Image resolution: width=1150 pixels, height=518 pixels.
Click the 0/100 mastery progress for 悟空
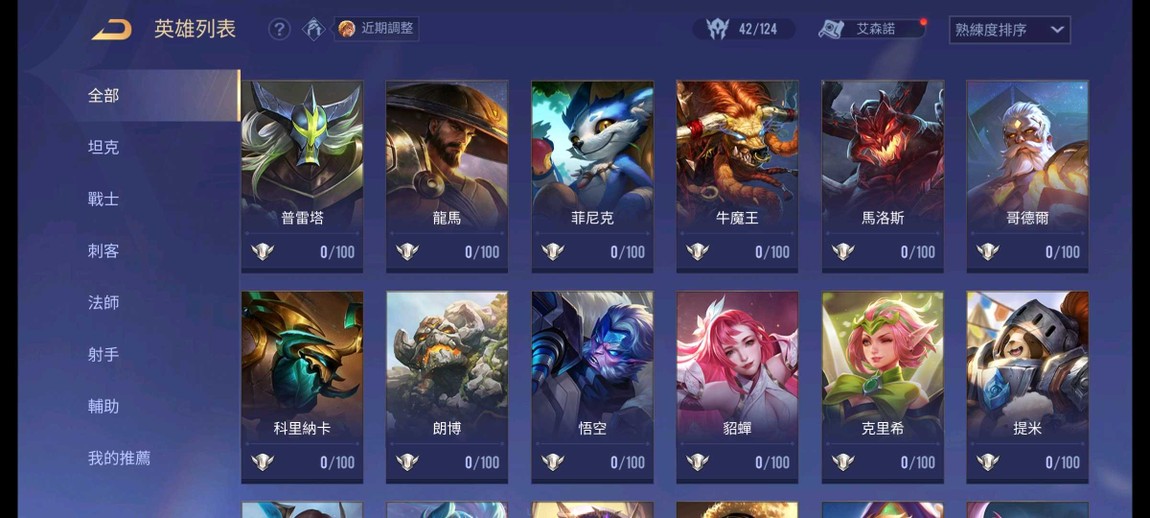(628, 462)
